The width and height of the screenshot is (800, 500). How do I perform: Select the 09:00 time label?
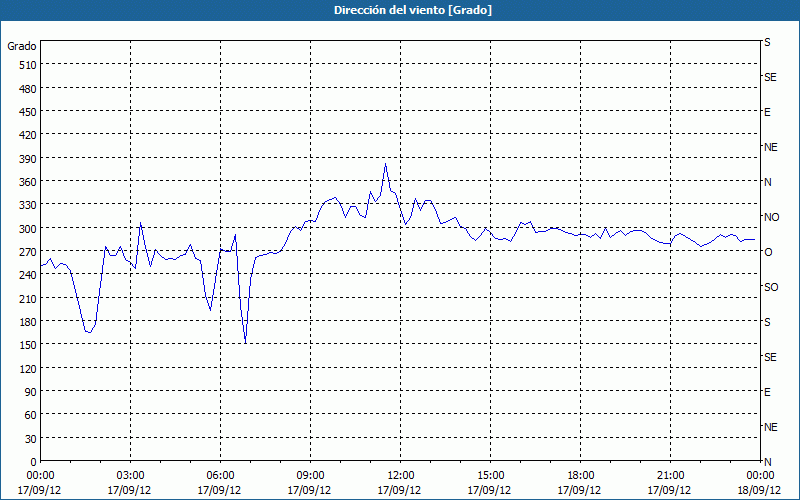pos(310,476)
